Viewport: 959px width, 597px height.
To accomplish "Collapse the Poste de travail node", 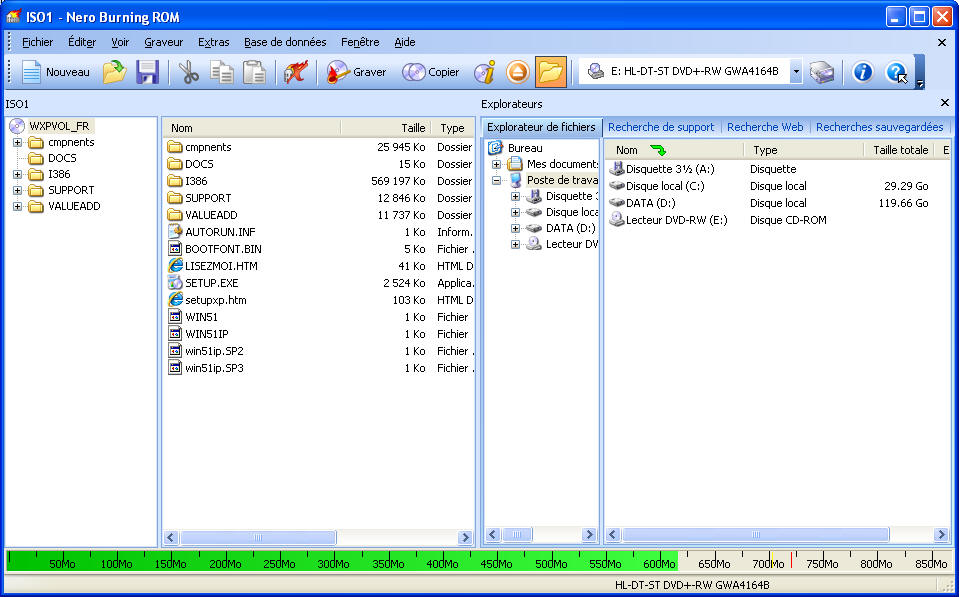I will click(x=496, y=181).
